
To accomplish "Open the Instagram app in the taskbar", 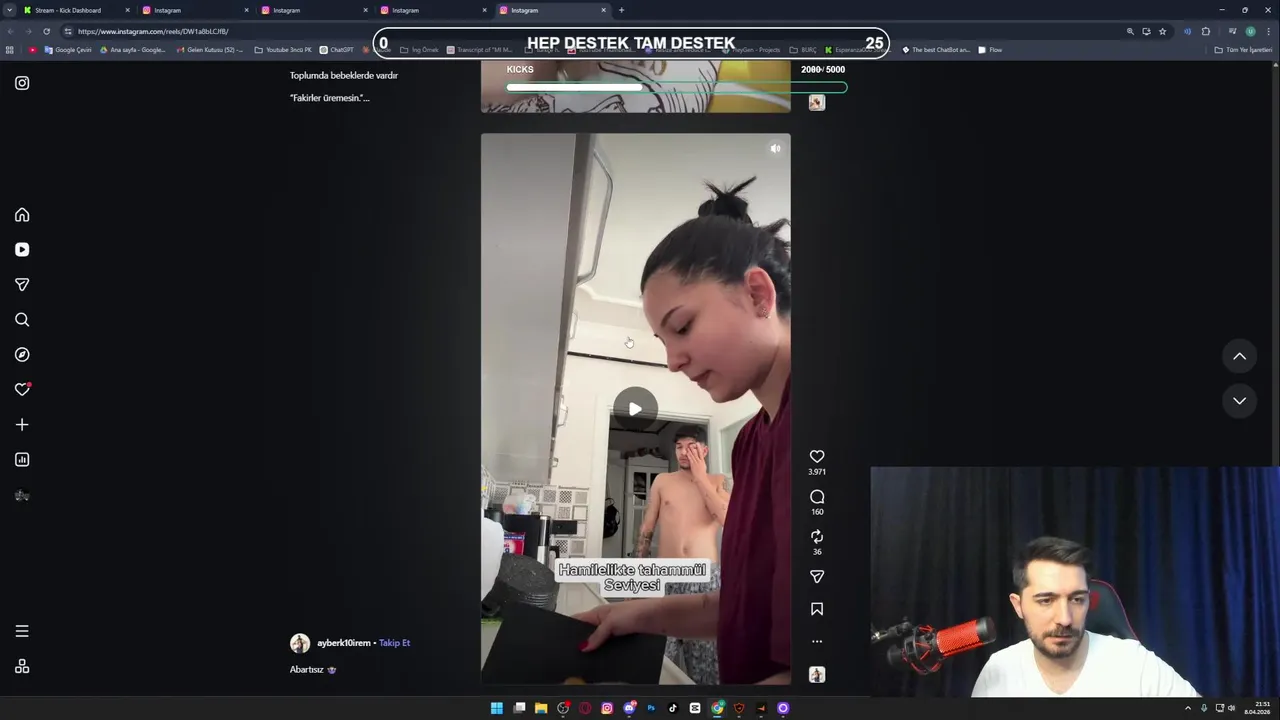I will click(607, 708).
